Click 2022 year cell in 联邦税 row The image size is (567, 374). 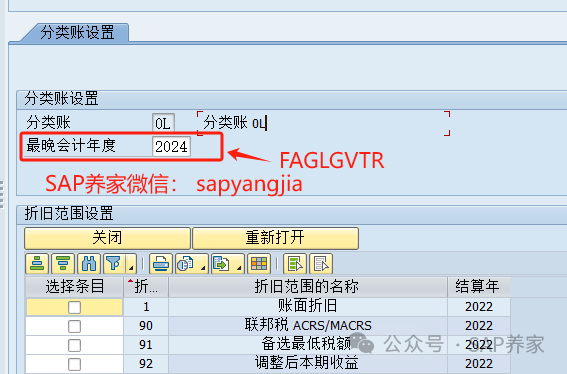479,326
